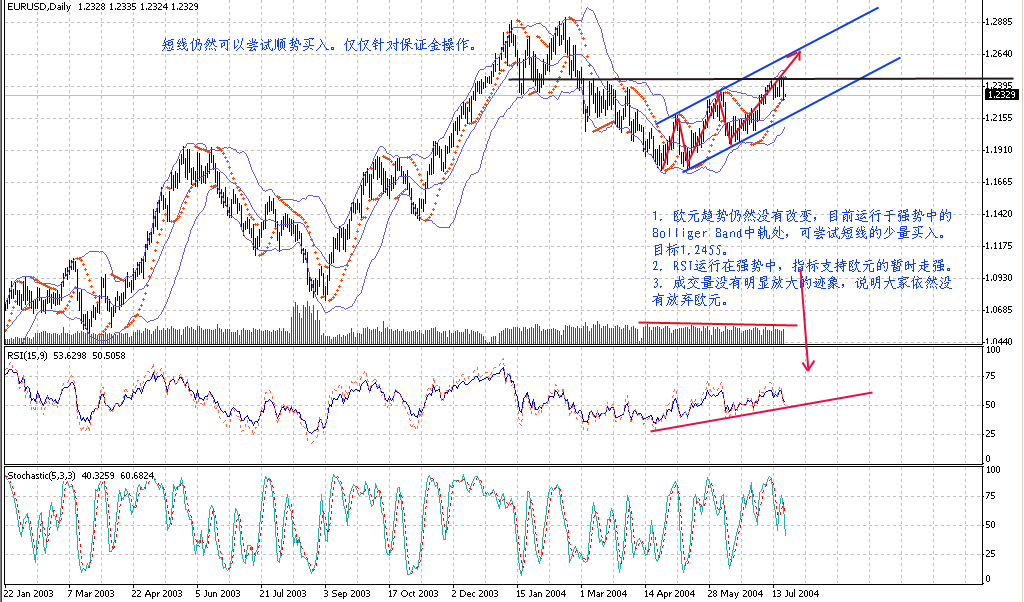
Task: Click the blue Chinese annotation about short-term buying
Action: pos(320,44)
